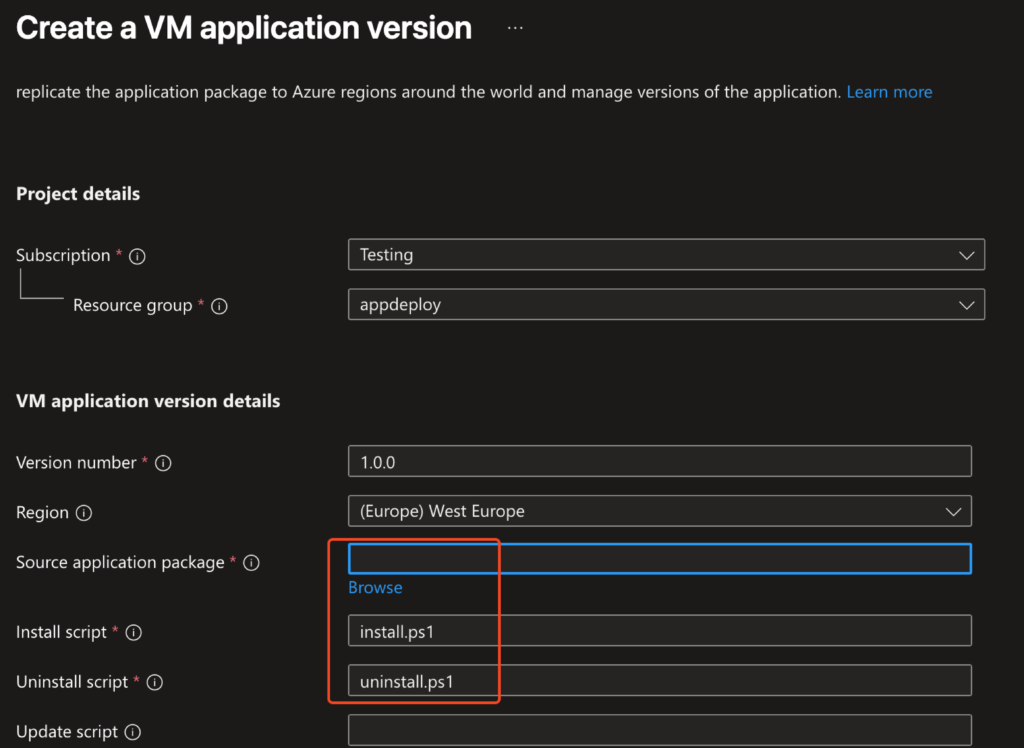1024x748 pixels.
Task: Click the Resource group info icon
Action: pos(219,306)
